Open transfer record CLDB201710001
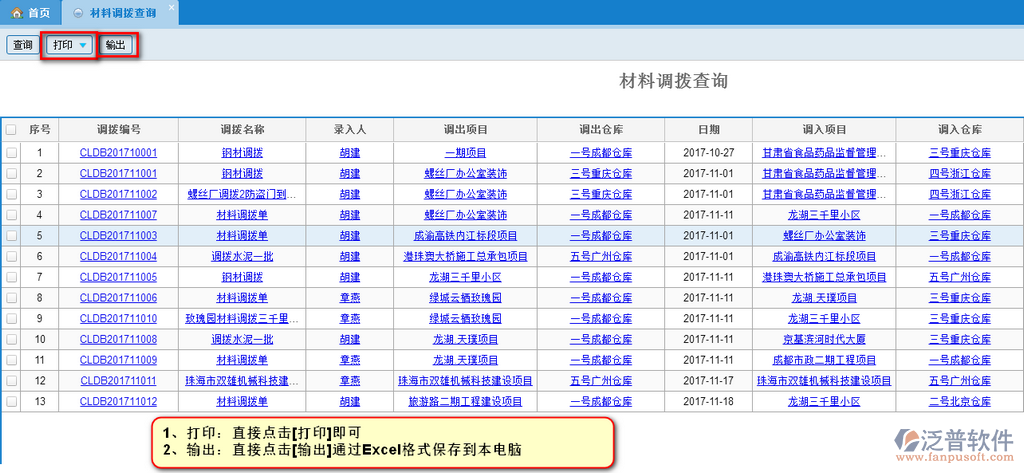The height and width of the screenshot is (473, 1024). (118, 153)
